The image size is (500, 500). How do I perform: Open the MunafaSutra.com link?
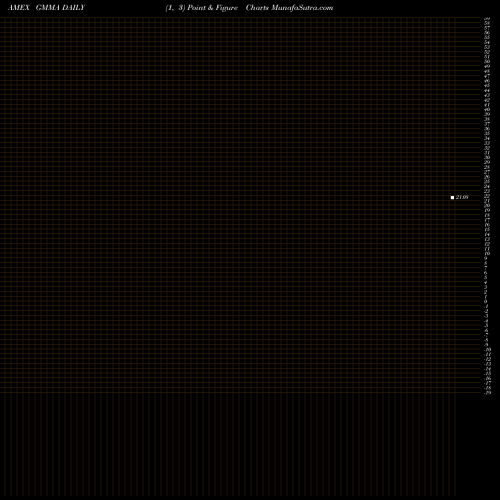pos(302,8)
